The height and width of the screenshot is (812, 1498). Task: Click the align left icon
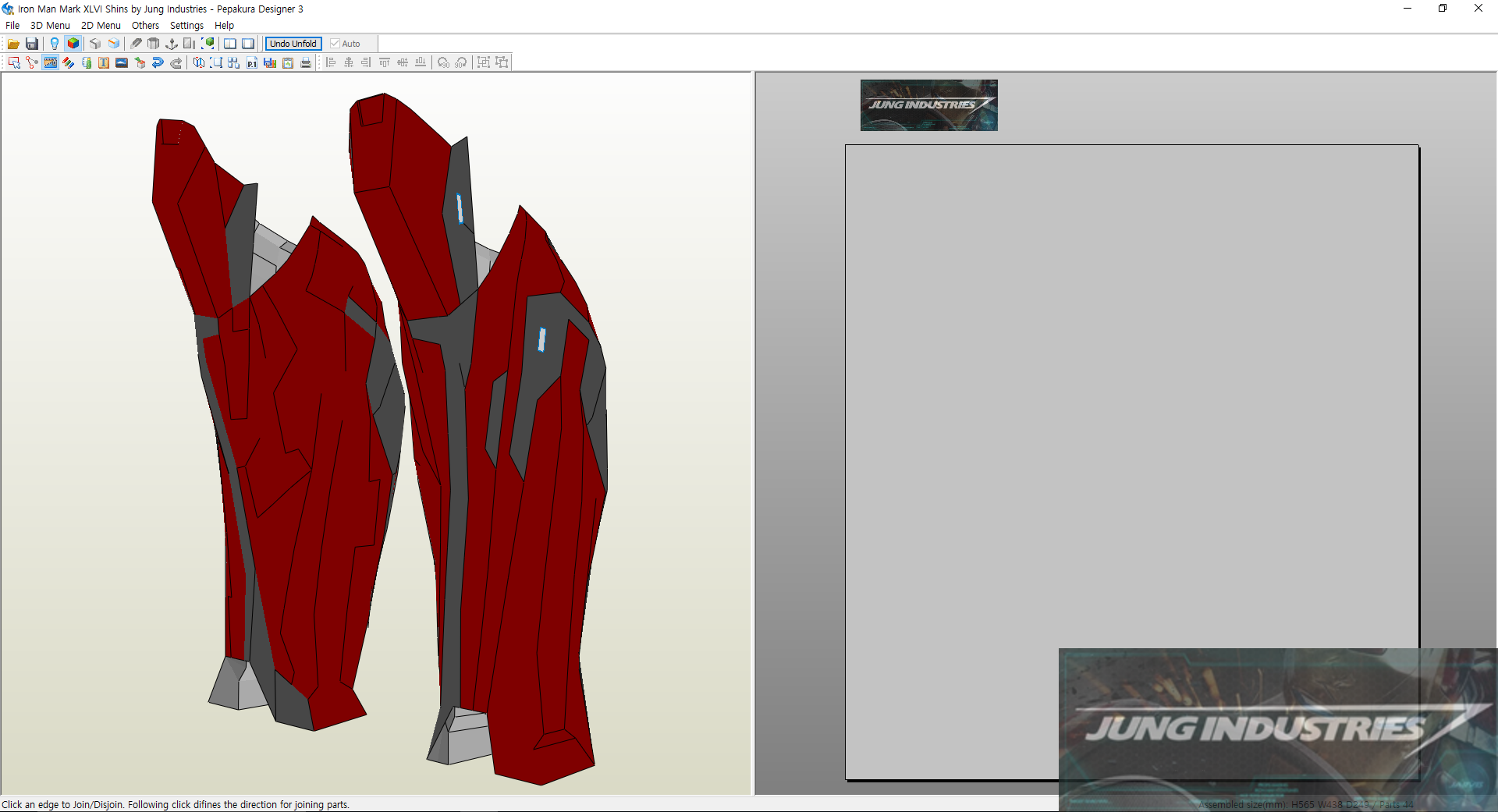(331, 62)
